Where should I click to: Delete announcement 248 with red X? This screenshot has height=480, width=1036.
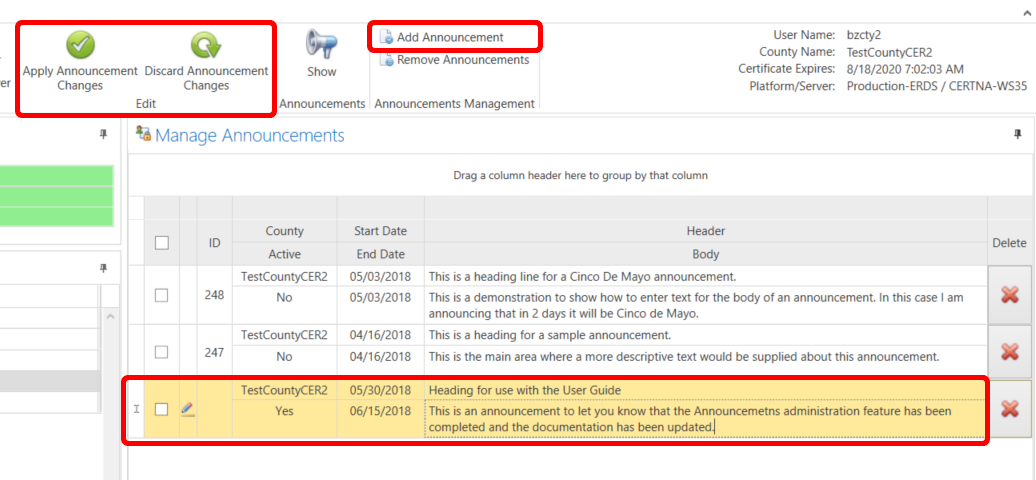tap(1010, 295)
